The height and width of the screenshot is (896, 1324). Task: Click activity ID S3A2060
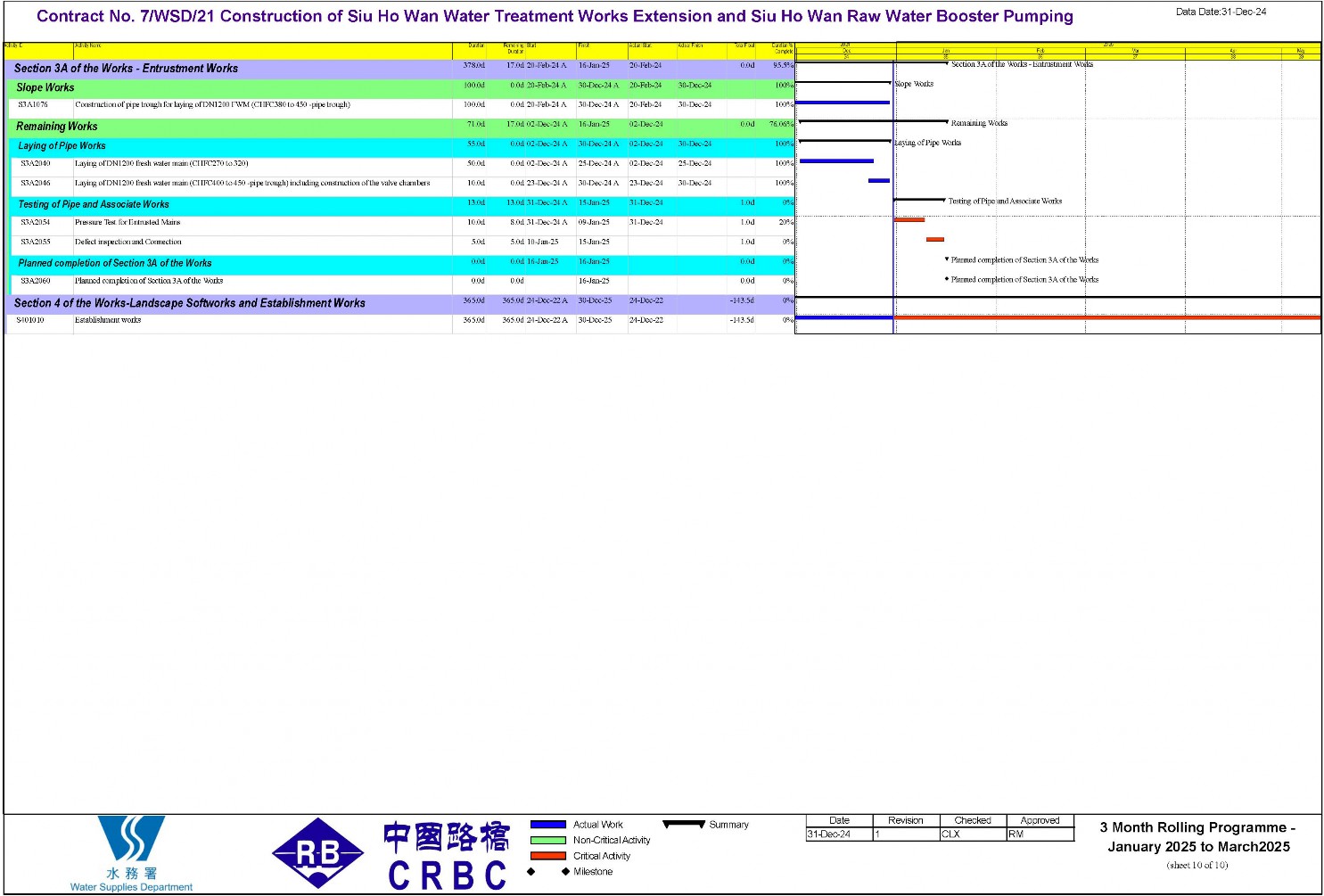coord(36,282)
